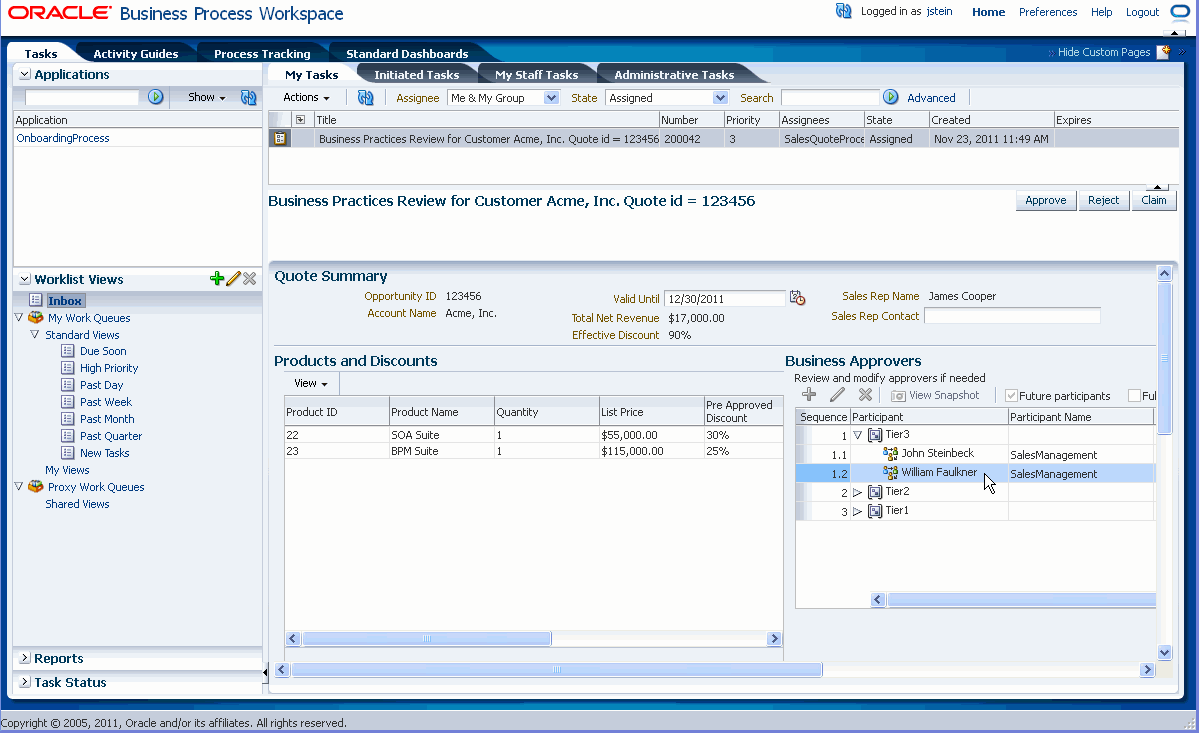Refresh the task list via toolbar icon

coord(366,97)
